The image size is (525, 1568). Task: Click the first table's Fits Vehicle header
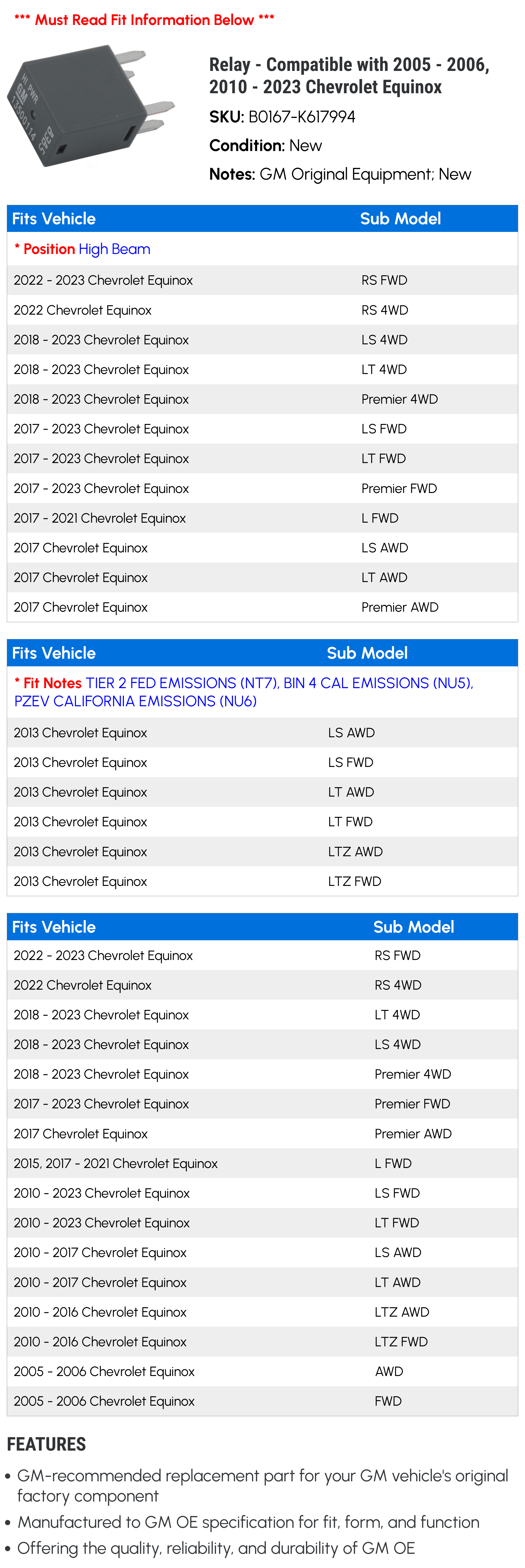[x=54, y=219]
